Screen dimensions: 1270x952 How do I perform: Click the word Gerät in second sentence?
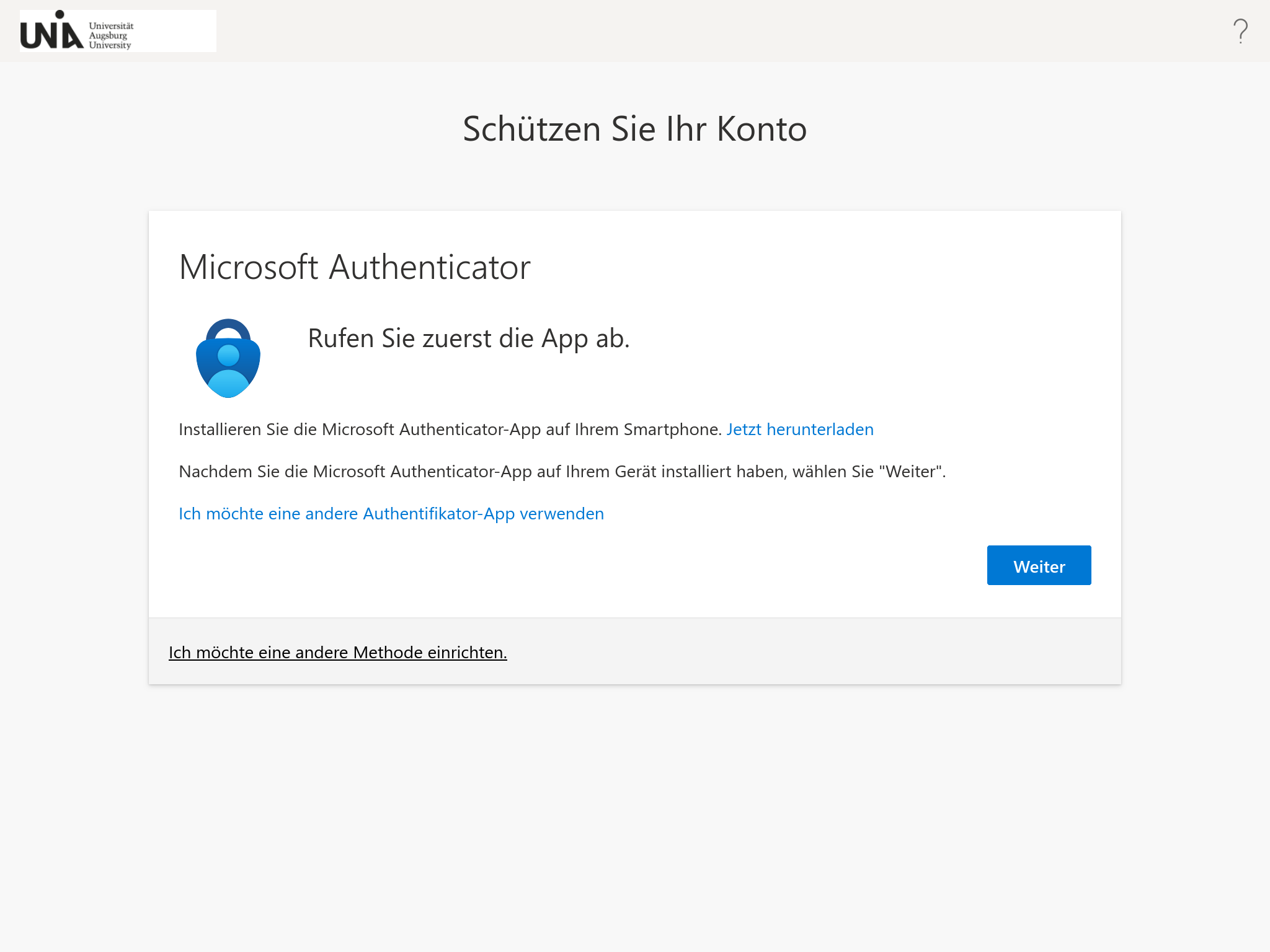point(635,472)
